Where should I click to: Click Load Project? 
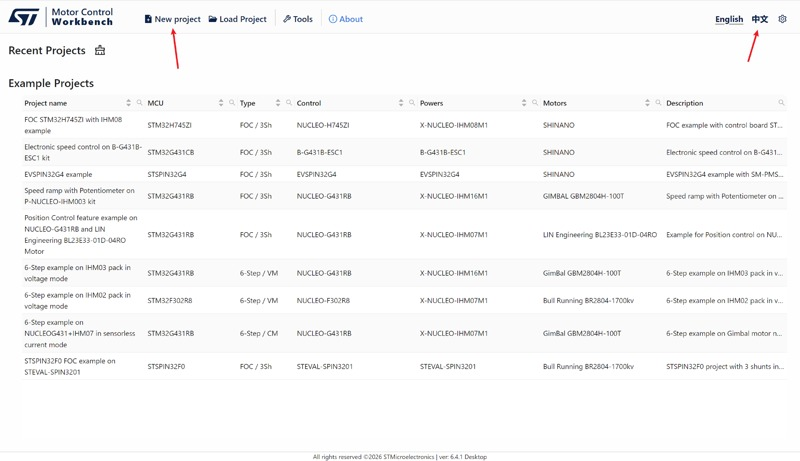click(x=237, y=19)
